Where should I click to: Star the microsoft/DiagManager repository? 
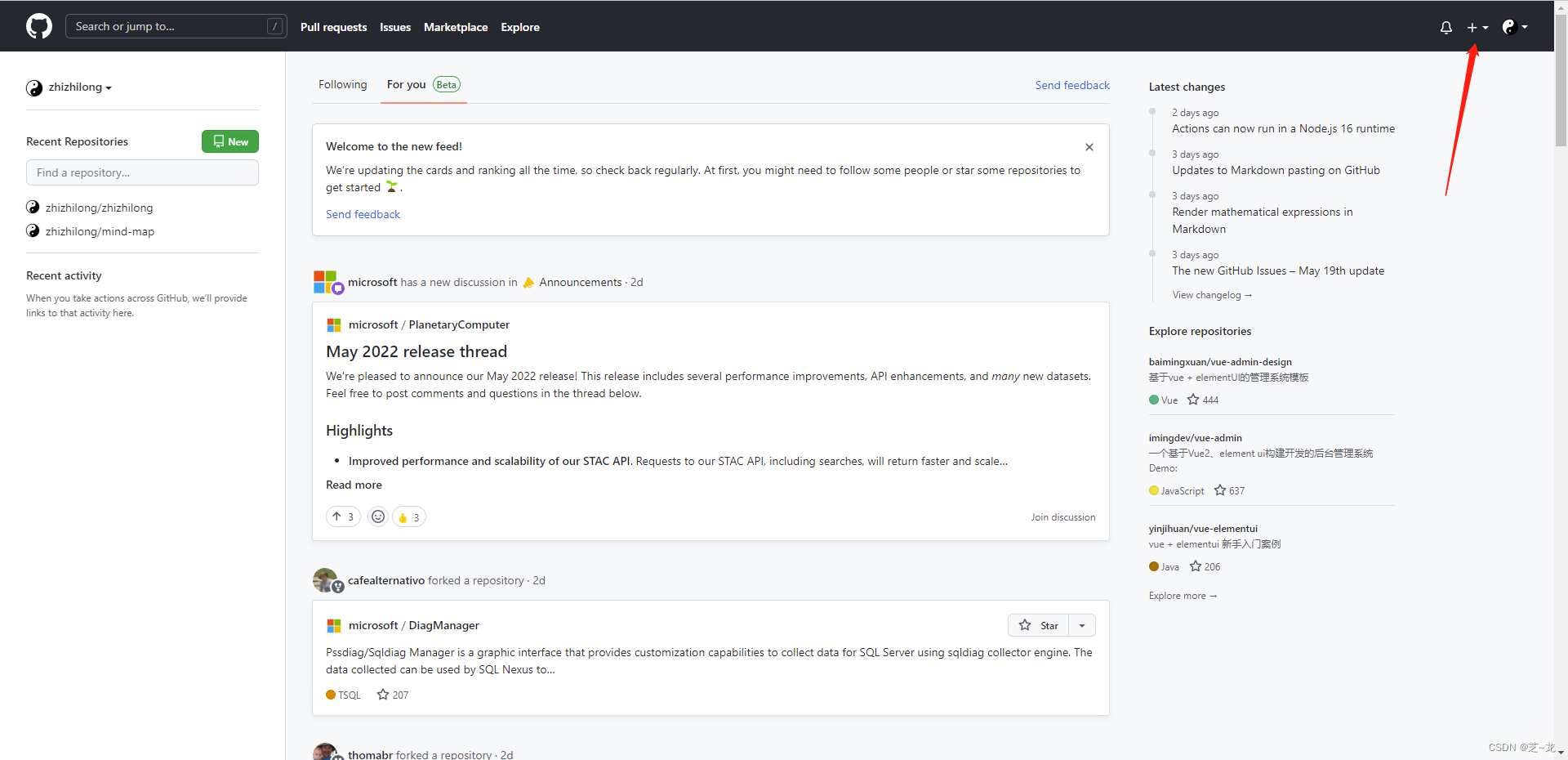coord(1039,625)
